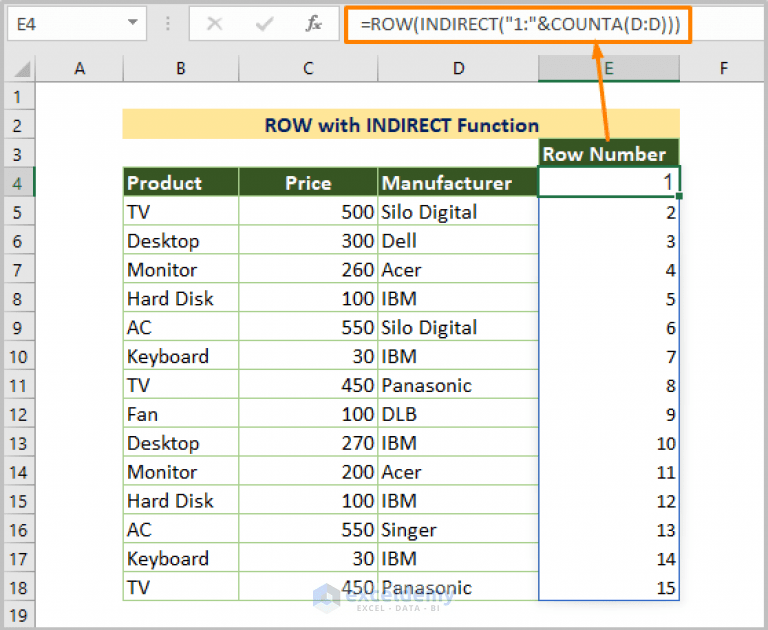Expand the Name Box dropdown arrow
Viewport: 768px width, 630px height.
coord(132,23)
